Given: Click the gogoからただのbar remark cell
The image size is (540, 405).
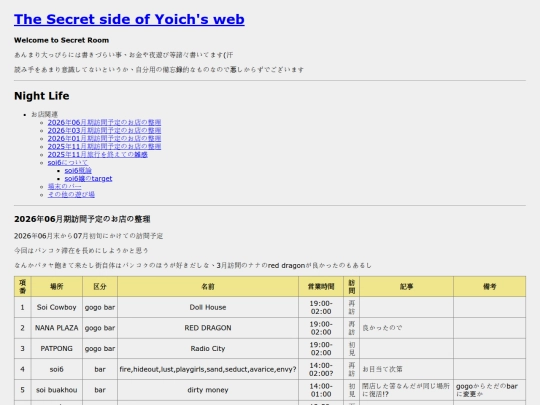Looking at the screenshot, I should [x=489, y=390].
